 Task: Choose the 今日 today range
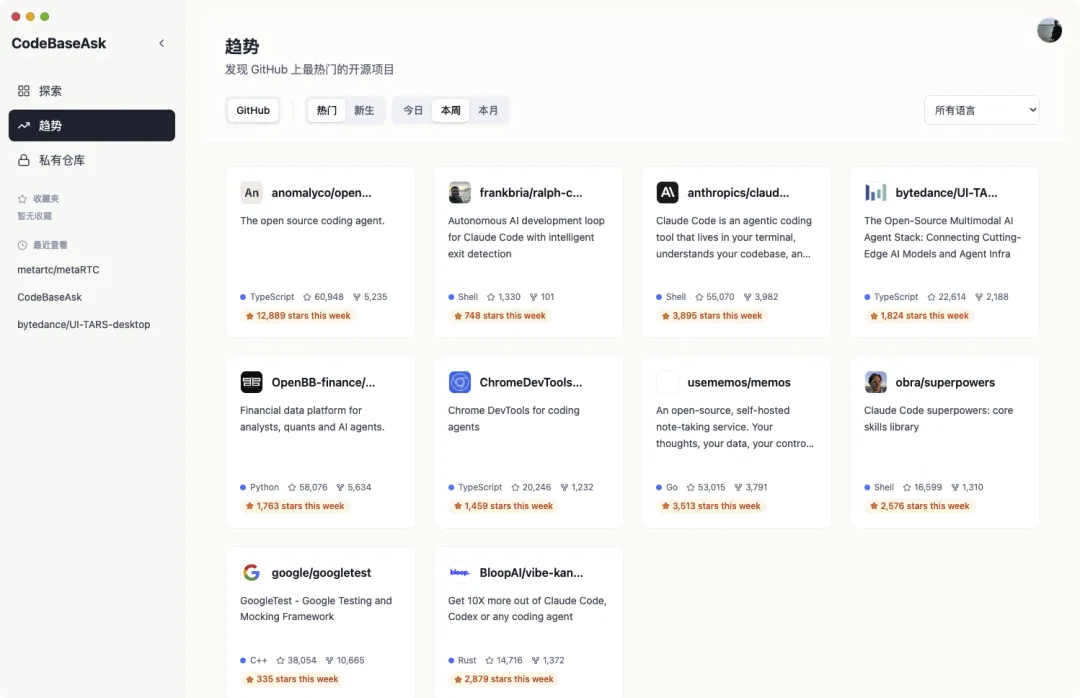[x=413, y=110]
